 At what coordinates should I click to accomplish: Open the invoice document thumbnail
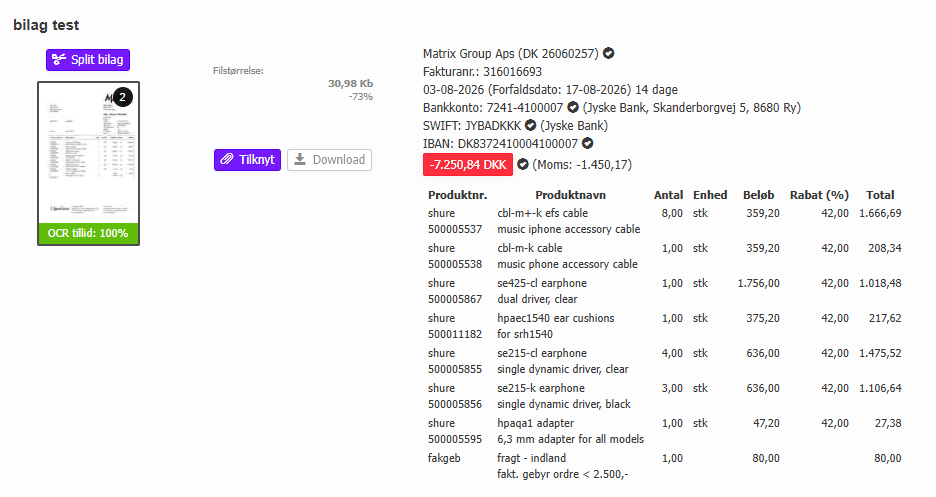tap(88, 153)
